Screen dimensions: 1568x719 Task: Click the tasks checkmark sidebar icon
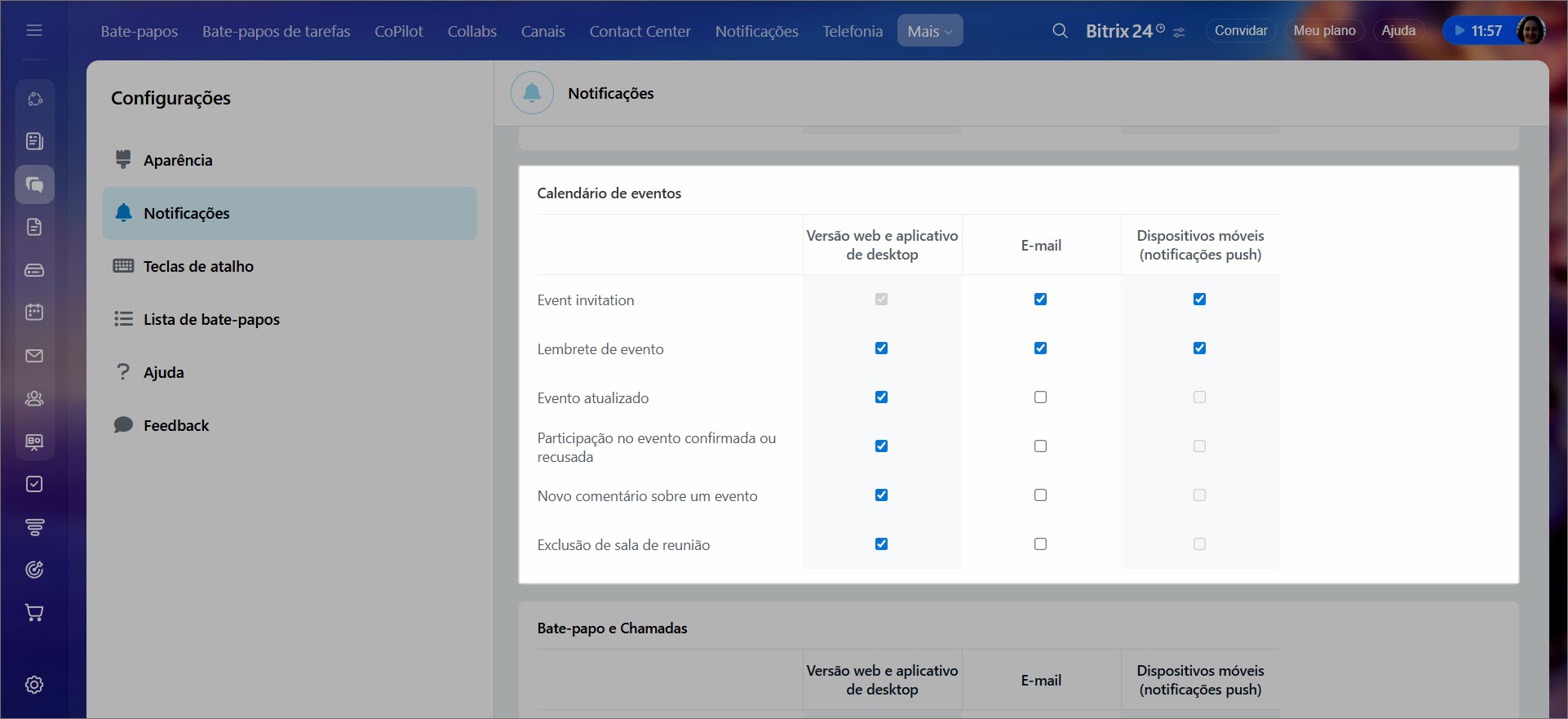(x=34, y=484)
